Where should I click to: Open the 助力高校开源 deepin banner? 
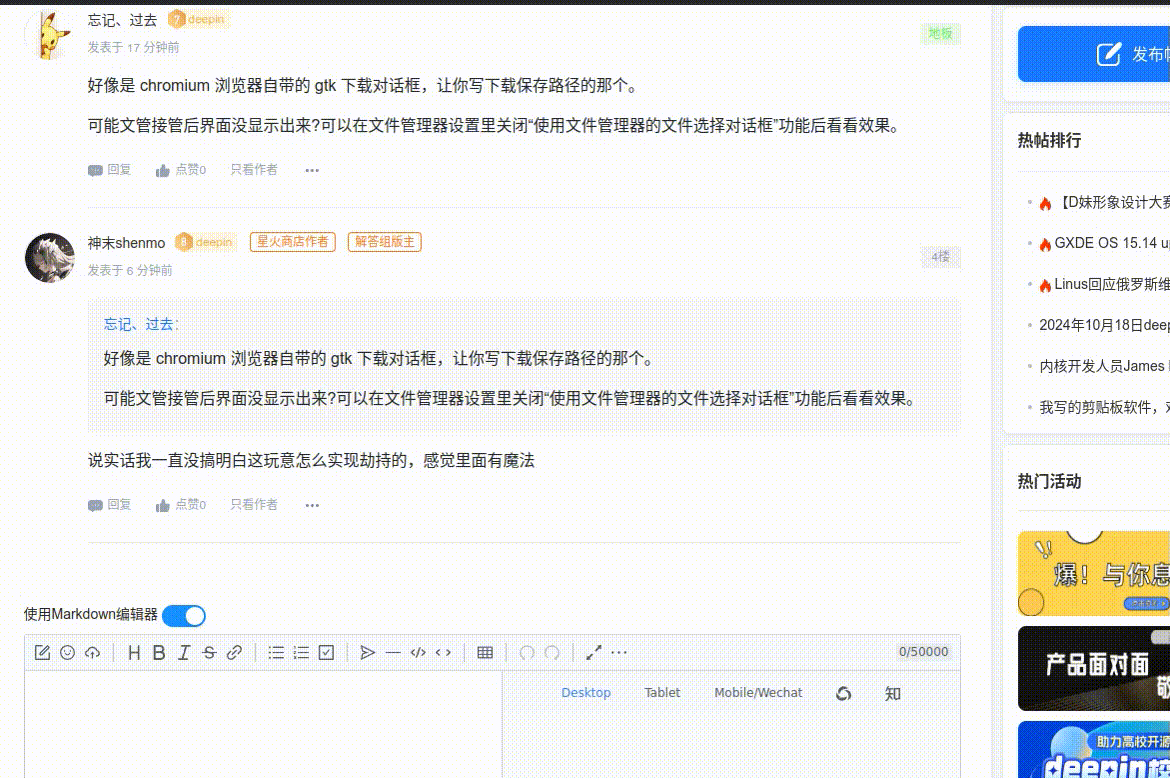click(x=1094, y=750)
